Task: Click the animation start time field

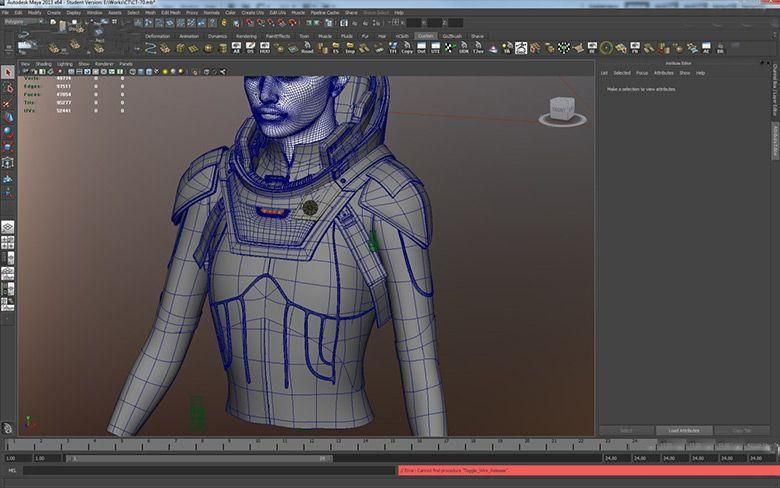Action: click(17, 458)
